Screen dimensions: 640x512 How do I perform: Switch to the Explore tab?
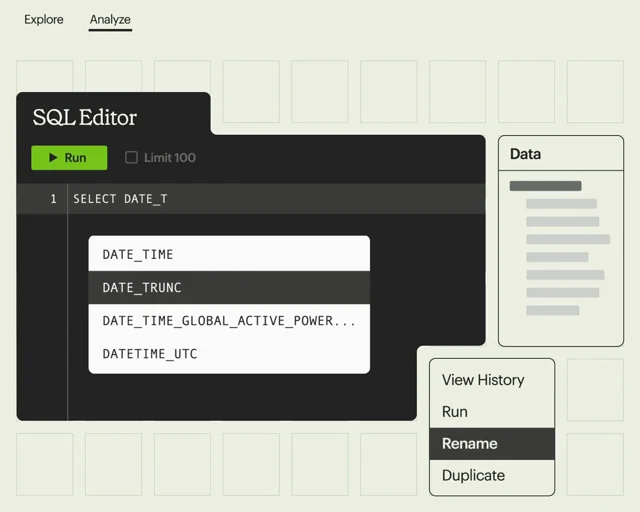coord(44,19)
